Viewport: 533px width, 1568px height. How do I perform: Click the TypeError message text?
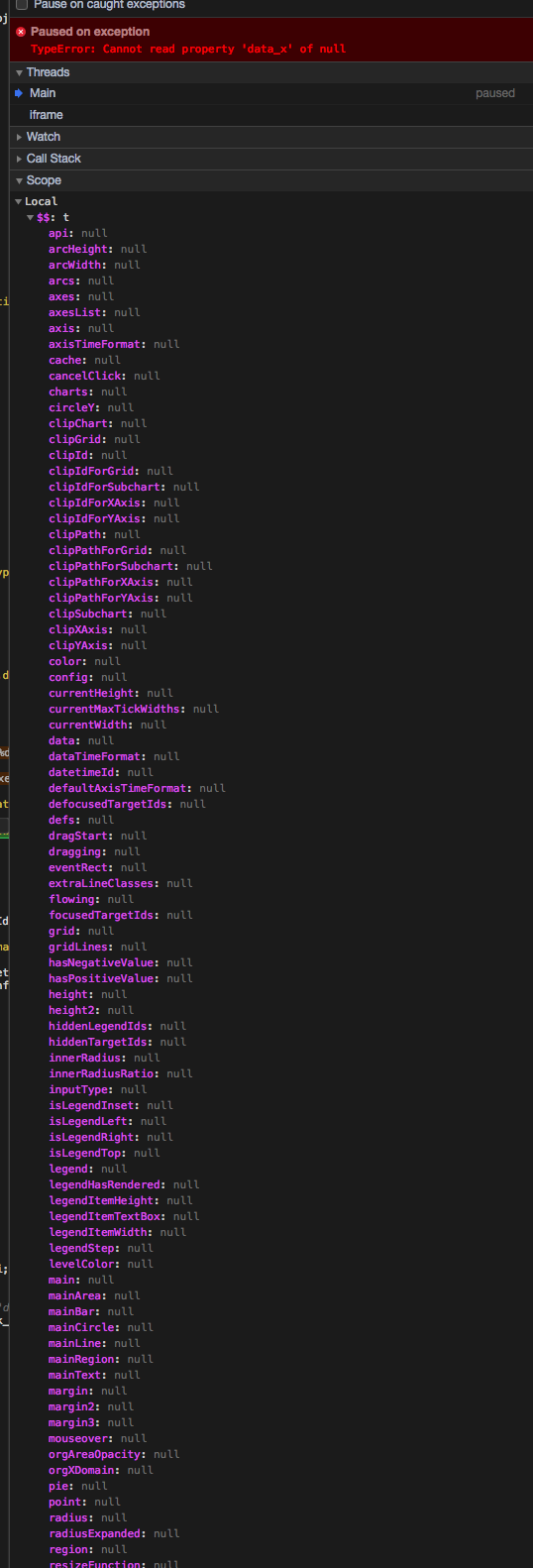click(x=188, y=49)
